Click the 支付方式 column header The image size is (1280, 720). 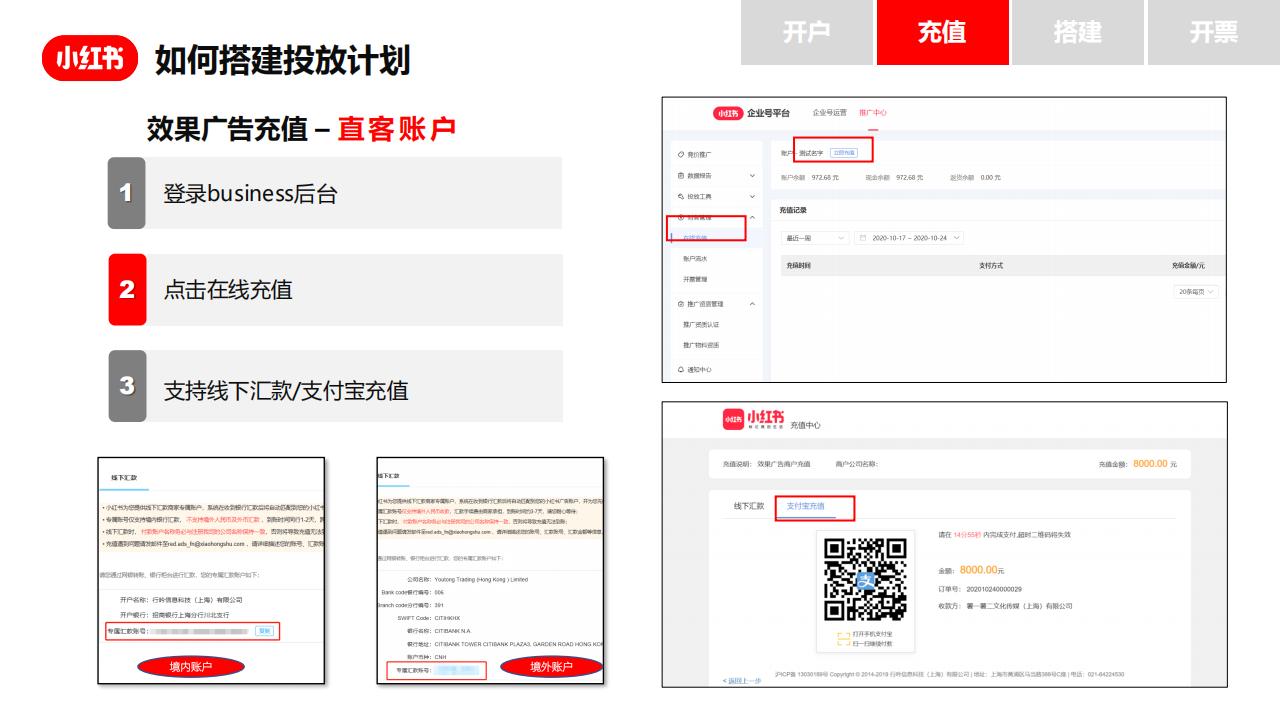(x=991, y=265)
